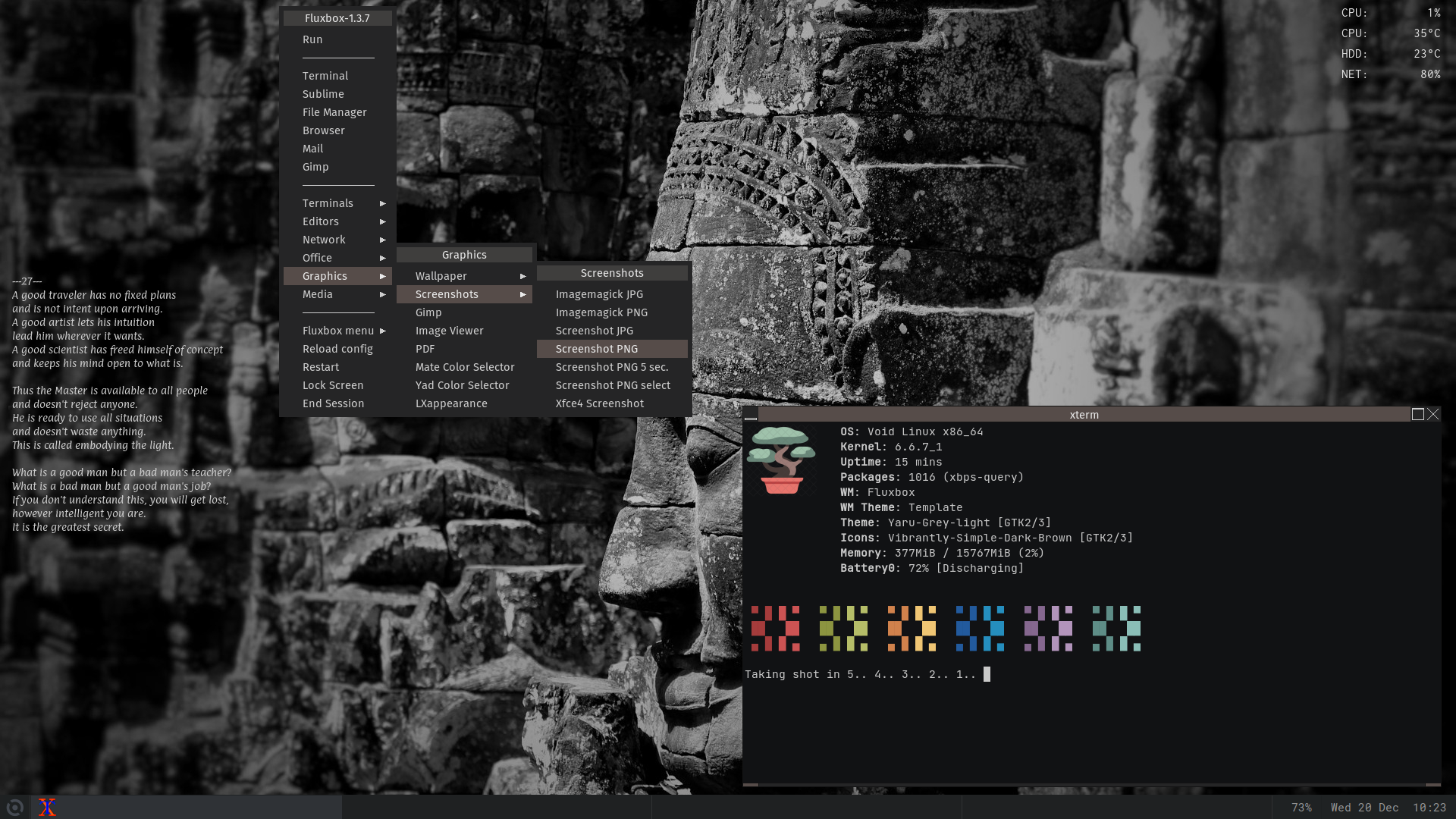This screenshot has width=1456, height=819.
Task: Launch Browser from the menu
Action: [337, 130]
